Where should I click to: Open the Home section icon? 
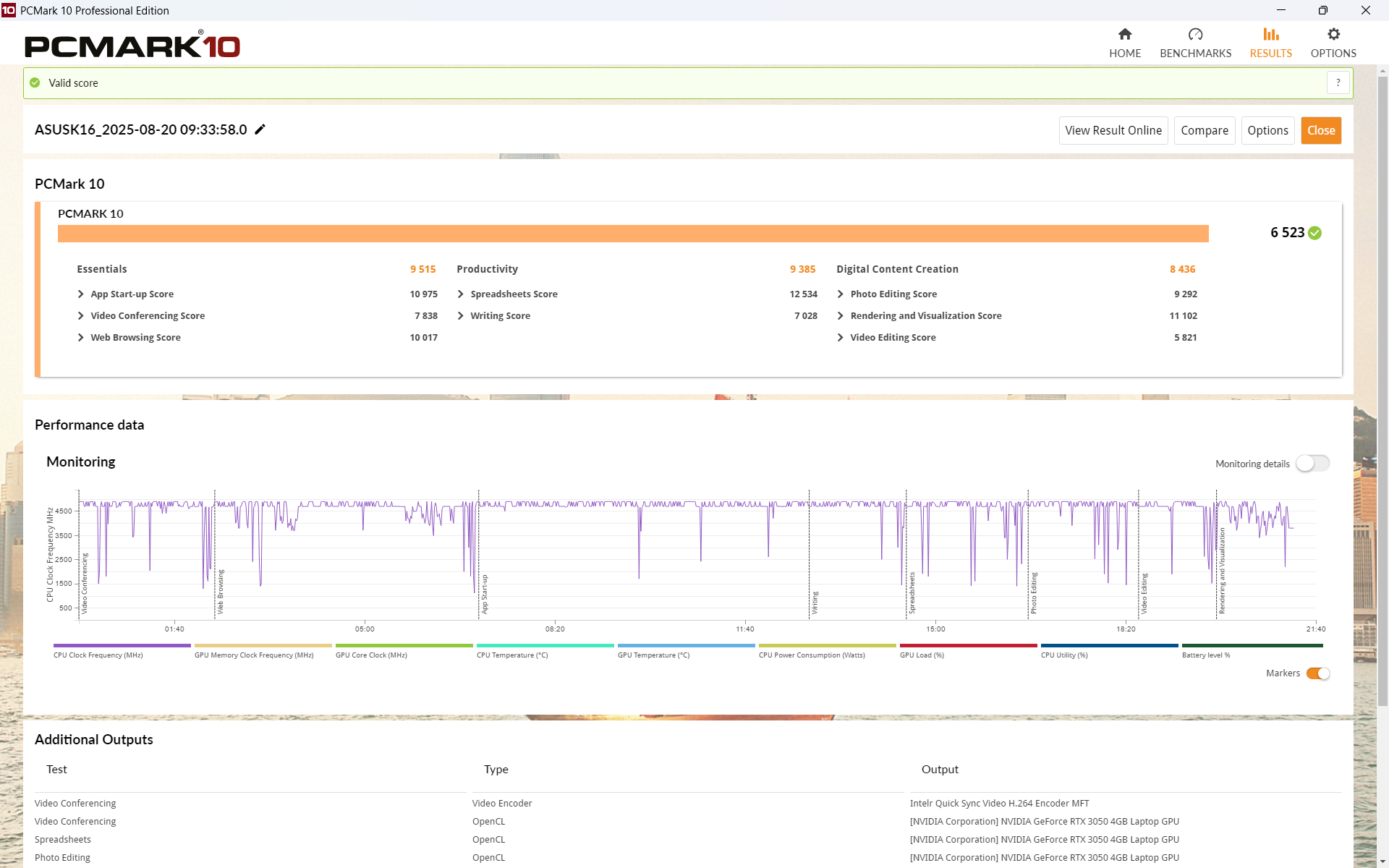click(x=1125, y=35)
